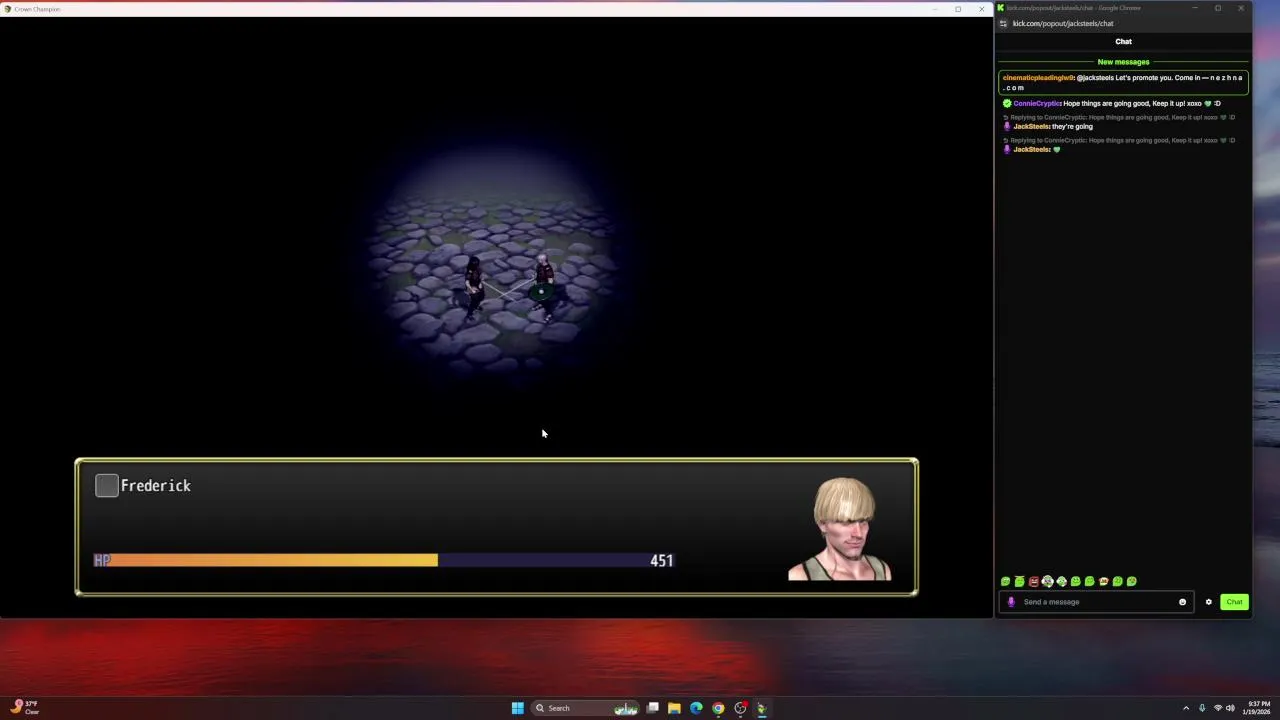The width and height of the screenshot is (1280, 720).
Task: Focus the Send a message field
Action: coord(1095,602)
